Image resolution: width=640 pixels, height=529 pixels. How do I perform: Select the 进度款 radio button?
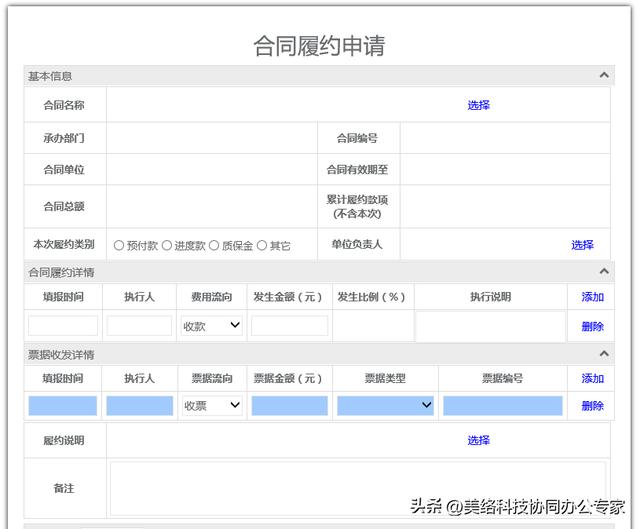coord(167,245)
